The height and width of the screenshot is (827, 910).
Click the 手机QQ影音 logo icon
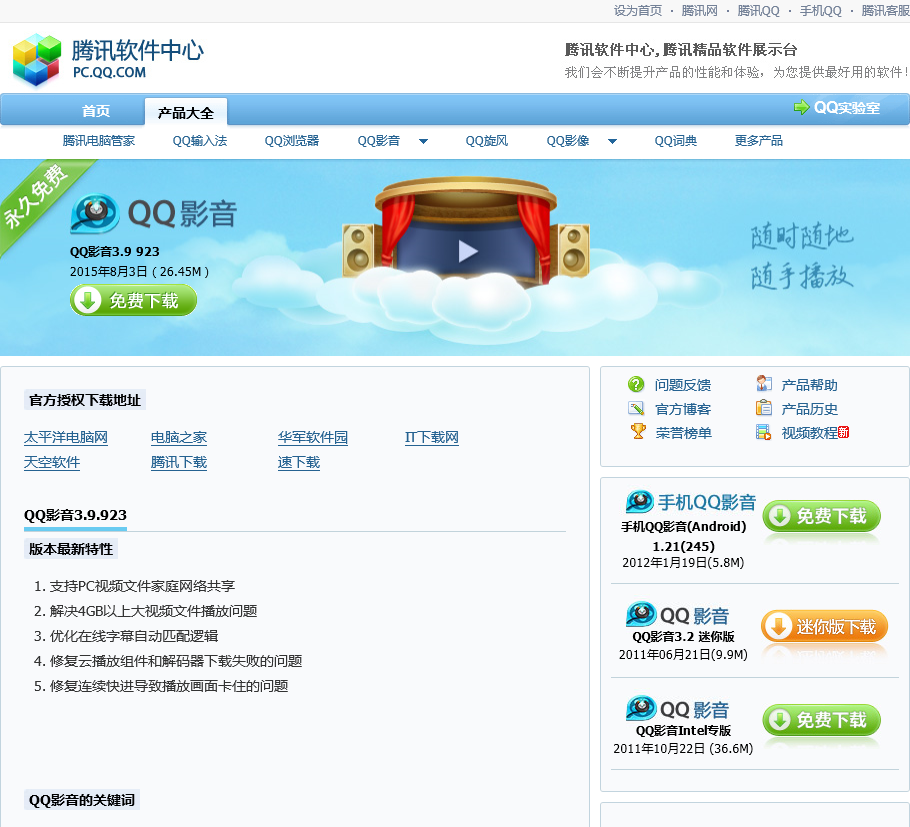coord(640,501)
